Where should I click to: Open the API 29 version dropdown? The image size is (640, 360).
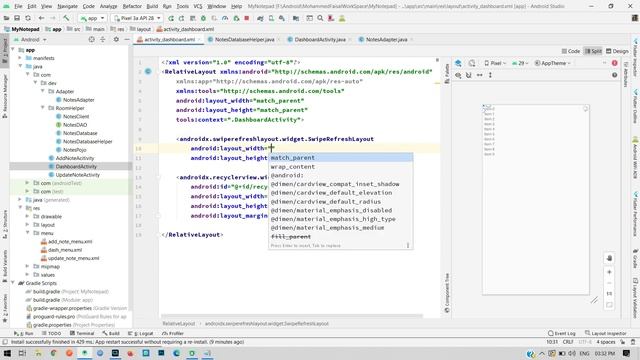tap(520, 63)
